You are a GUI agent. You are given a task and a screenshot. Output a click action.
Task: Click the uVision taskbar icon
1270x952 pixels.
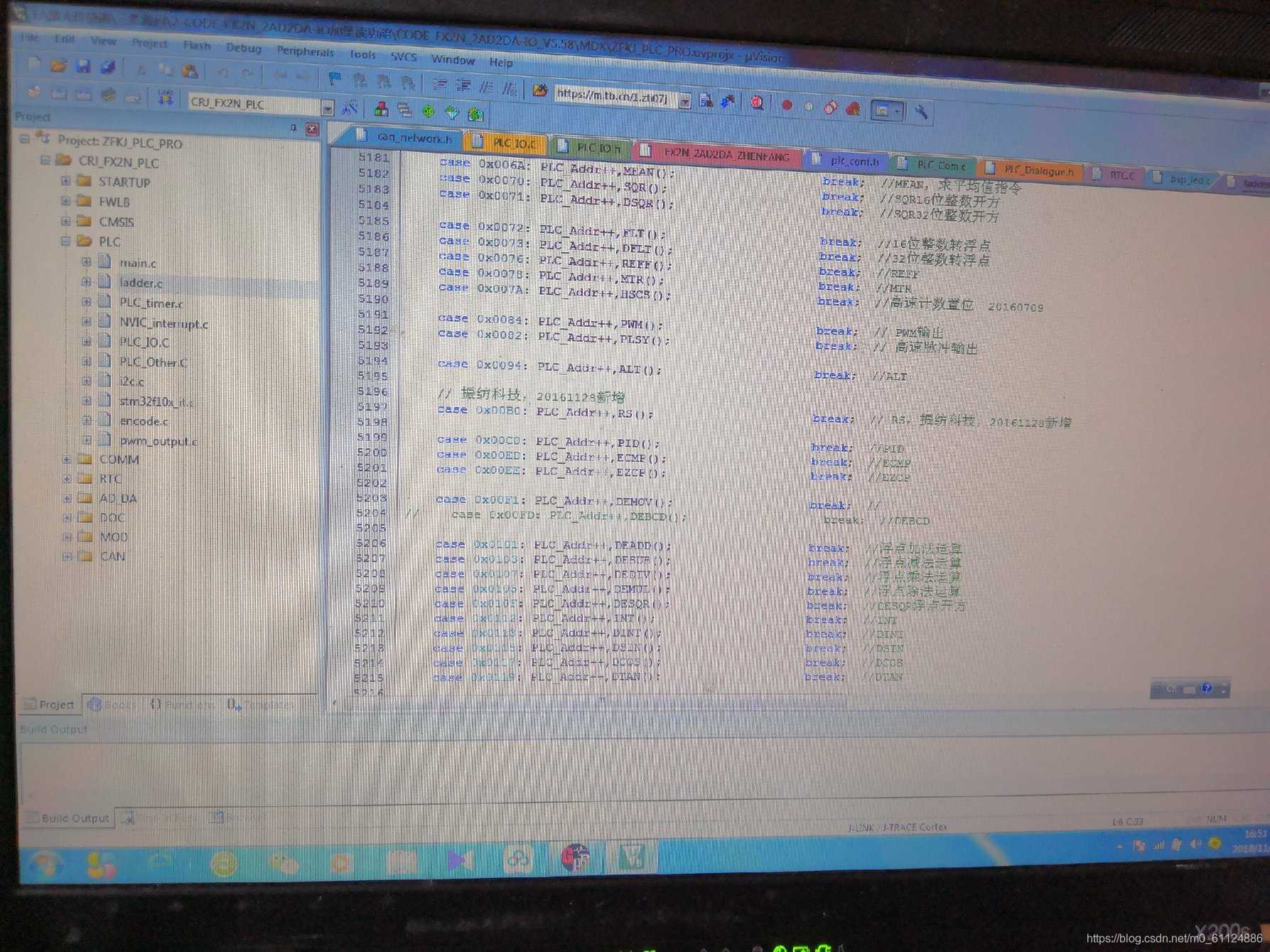[630, 857]
